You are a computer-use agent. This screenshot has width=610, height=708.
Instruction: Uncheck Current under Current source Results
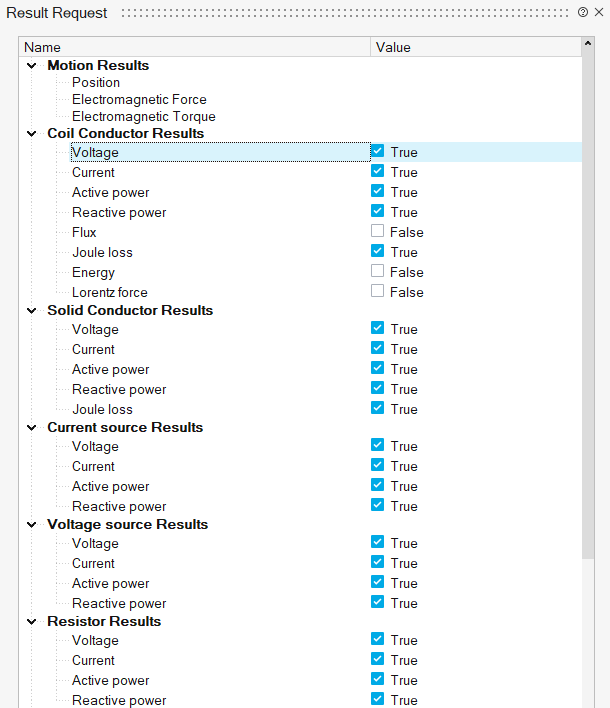pos(377,465)
